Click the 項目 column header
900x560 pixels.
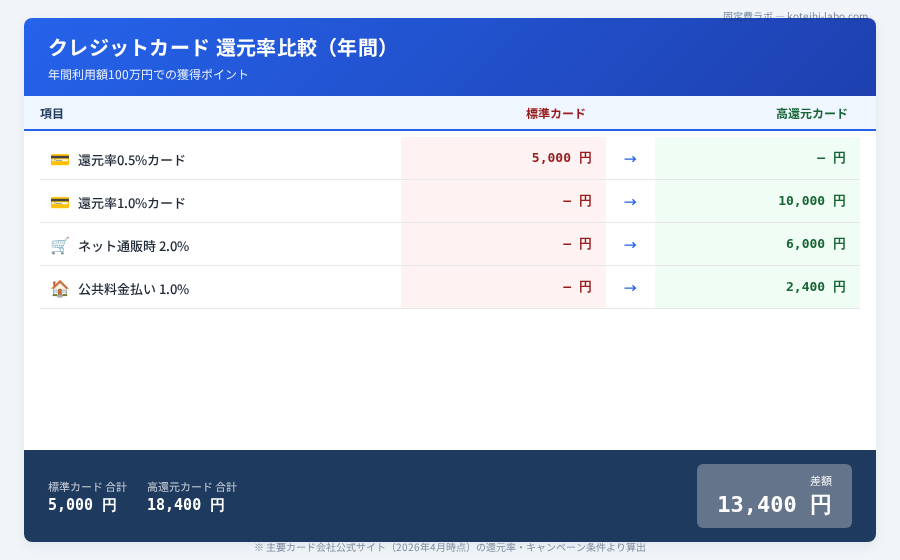pyautogui.click(x=52, y=114)
